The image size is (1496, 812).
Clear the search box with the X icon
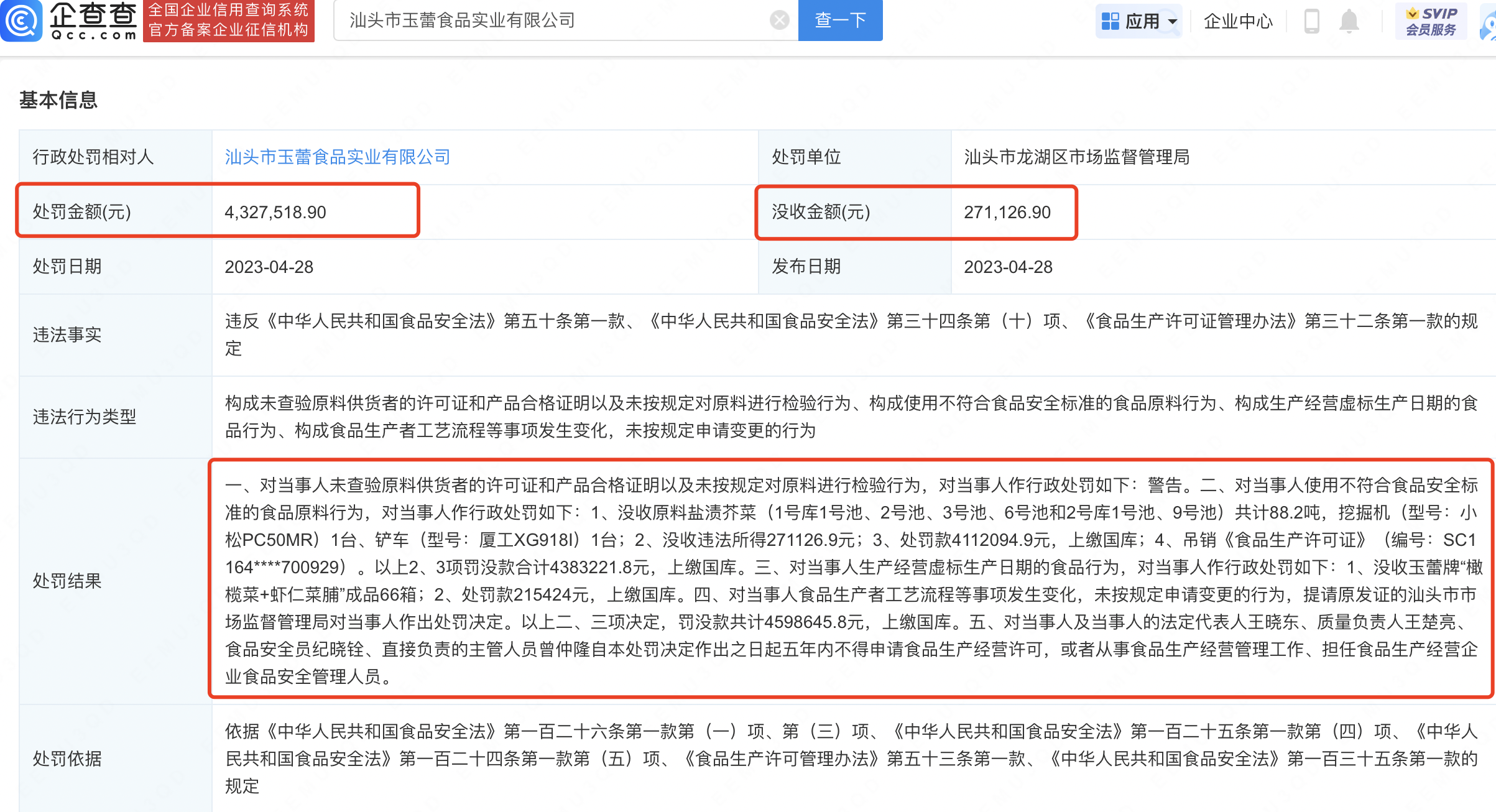pos(779,21)
